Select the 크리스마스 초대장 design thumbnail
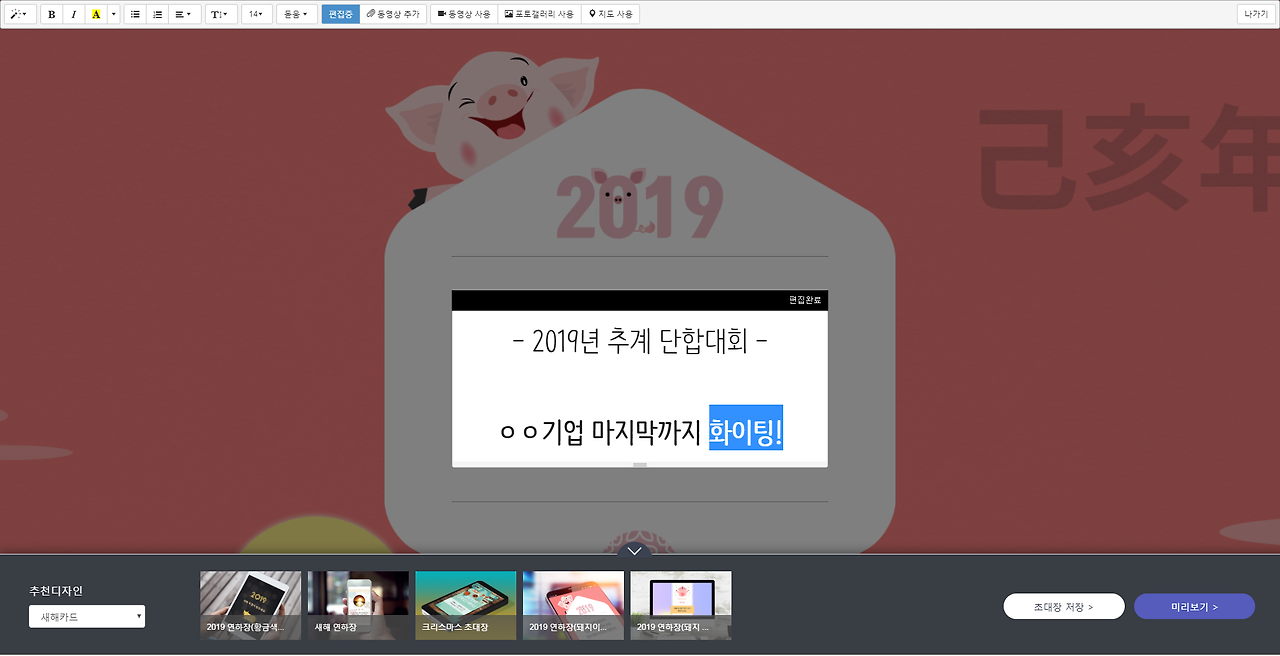1280x656 pixels. coord(466,605)
